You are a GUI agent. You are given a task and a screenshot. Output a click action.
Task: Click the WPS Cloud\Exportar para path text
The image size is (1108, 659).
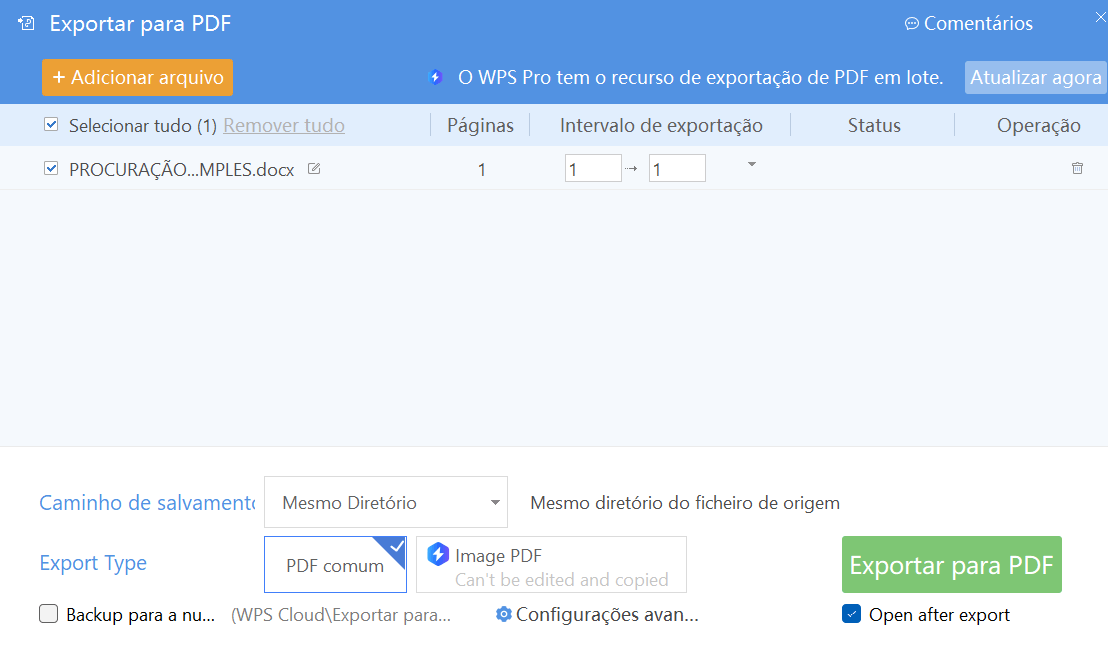click(341, 615)
